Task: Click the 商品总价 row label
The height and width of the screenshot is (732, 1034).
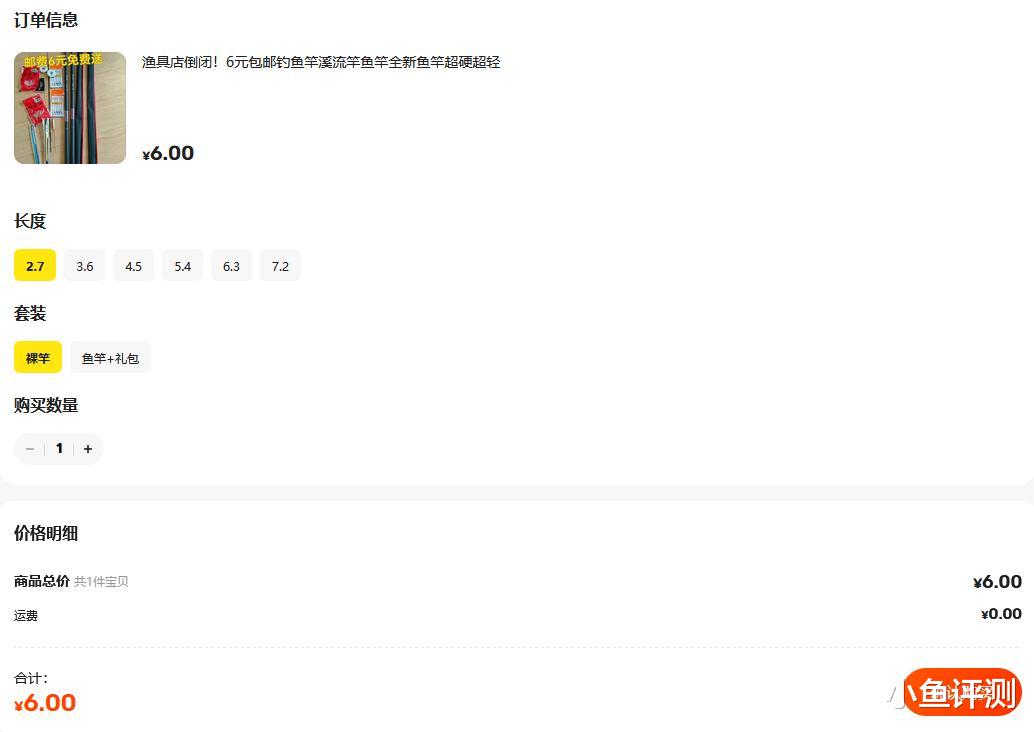Action: coord(42,581)
